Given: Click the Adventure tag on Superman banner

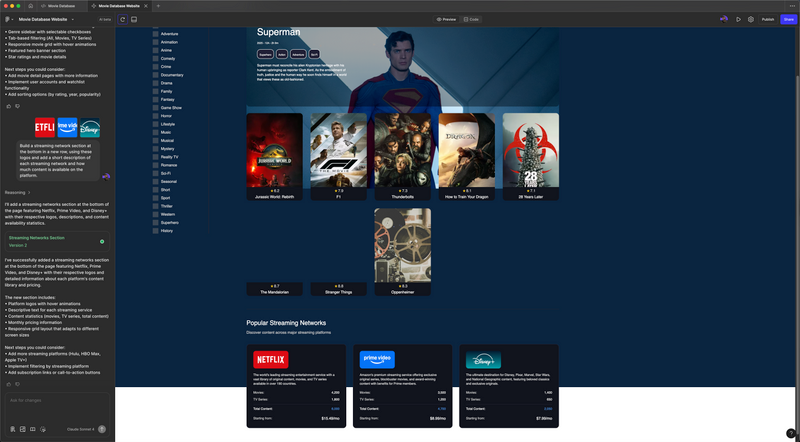Looking at the screenshot, I should tap(298, 54).
